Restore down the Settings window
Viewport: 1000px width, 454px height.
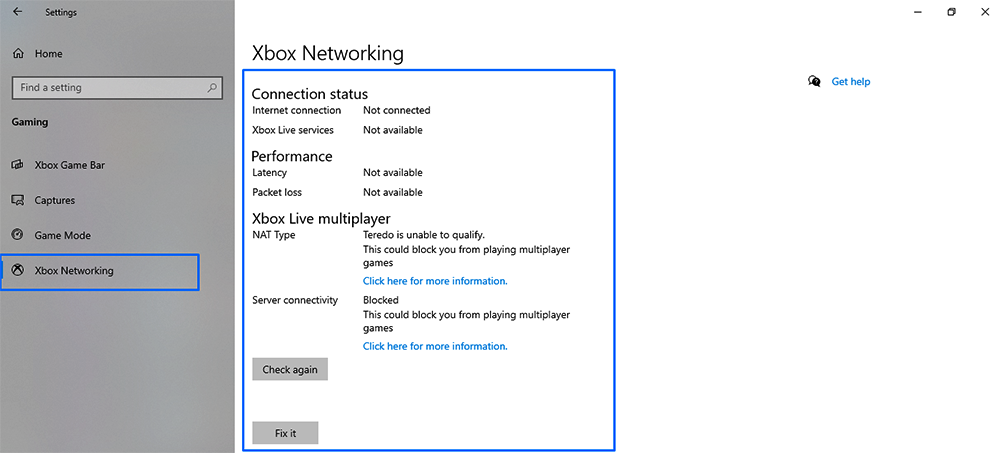[x=952, y=12]
